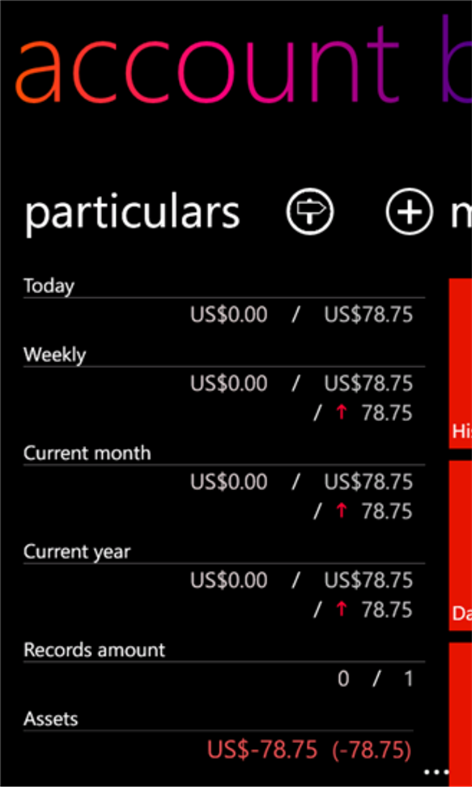Select the Records amount label
The height and width of the screenshot is (787, 472).
point(94,650)
